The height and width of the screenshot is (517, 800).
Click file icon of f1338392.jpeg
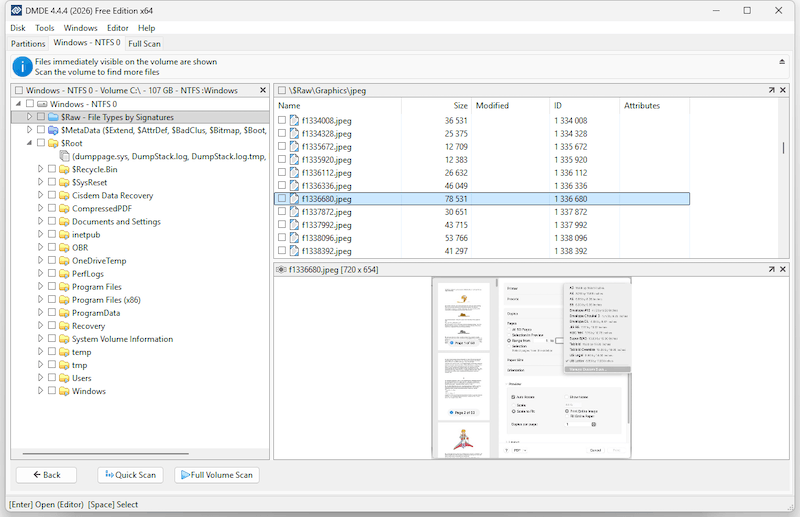click(x=294, y=251)
